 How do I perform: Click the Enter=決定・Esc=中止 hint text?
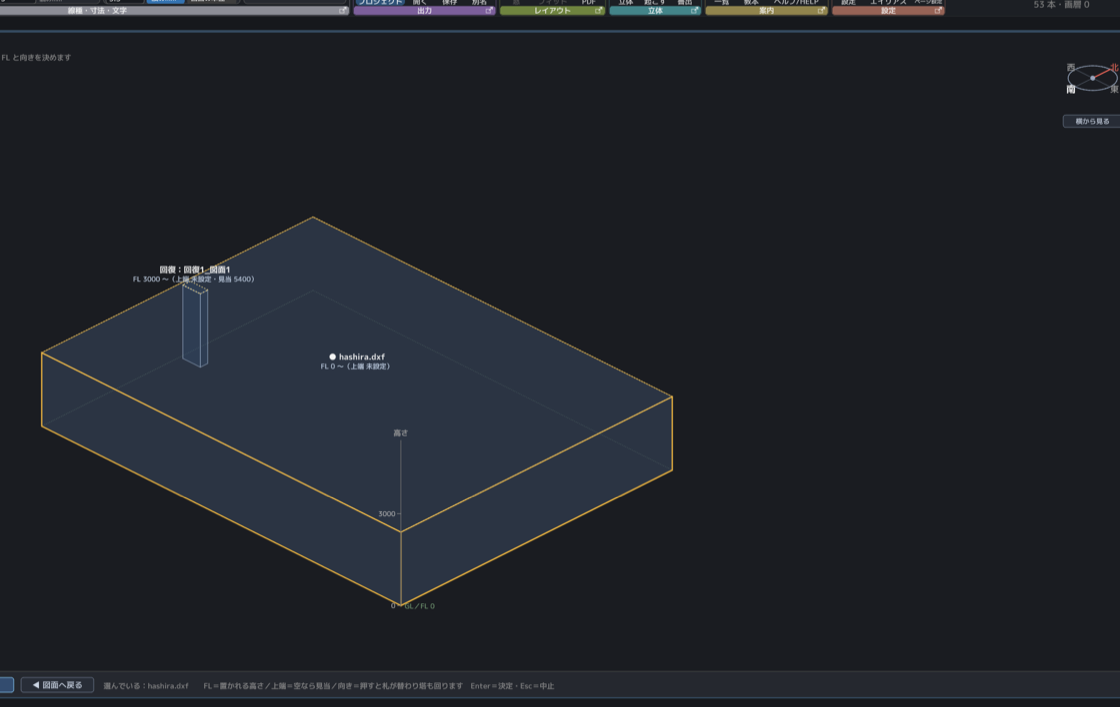pyautogui.click(x=512, y=686)
